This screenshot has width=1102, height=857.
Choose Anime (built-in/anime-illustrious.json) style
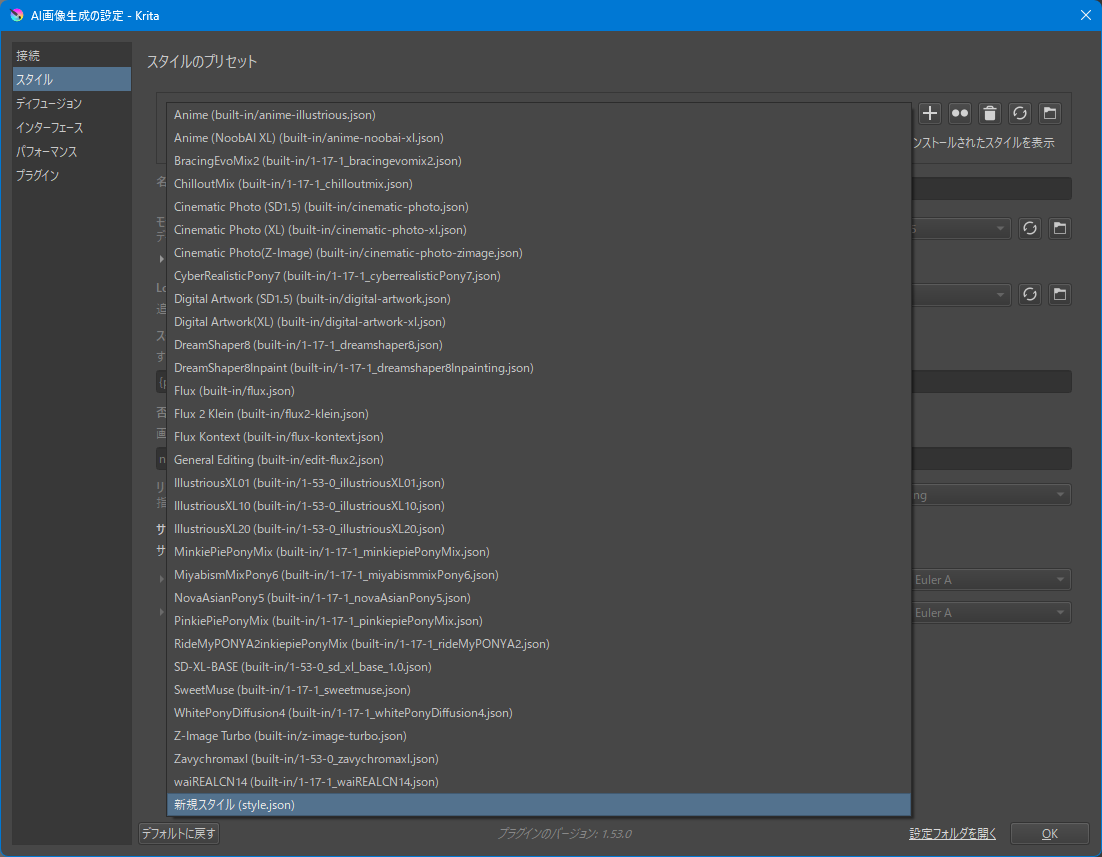tap(538, 115)
